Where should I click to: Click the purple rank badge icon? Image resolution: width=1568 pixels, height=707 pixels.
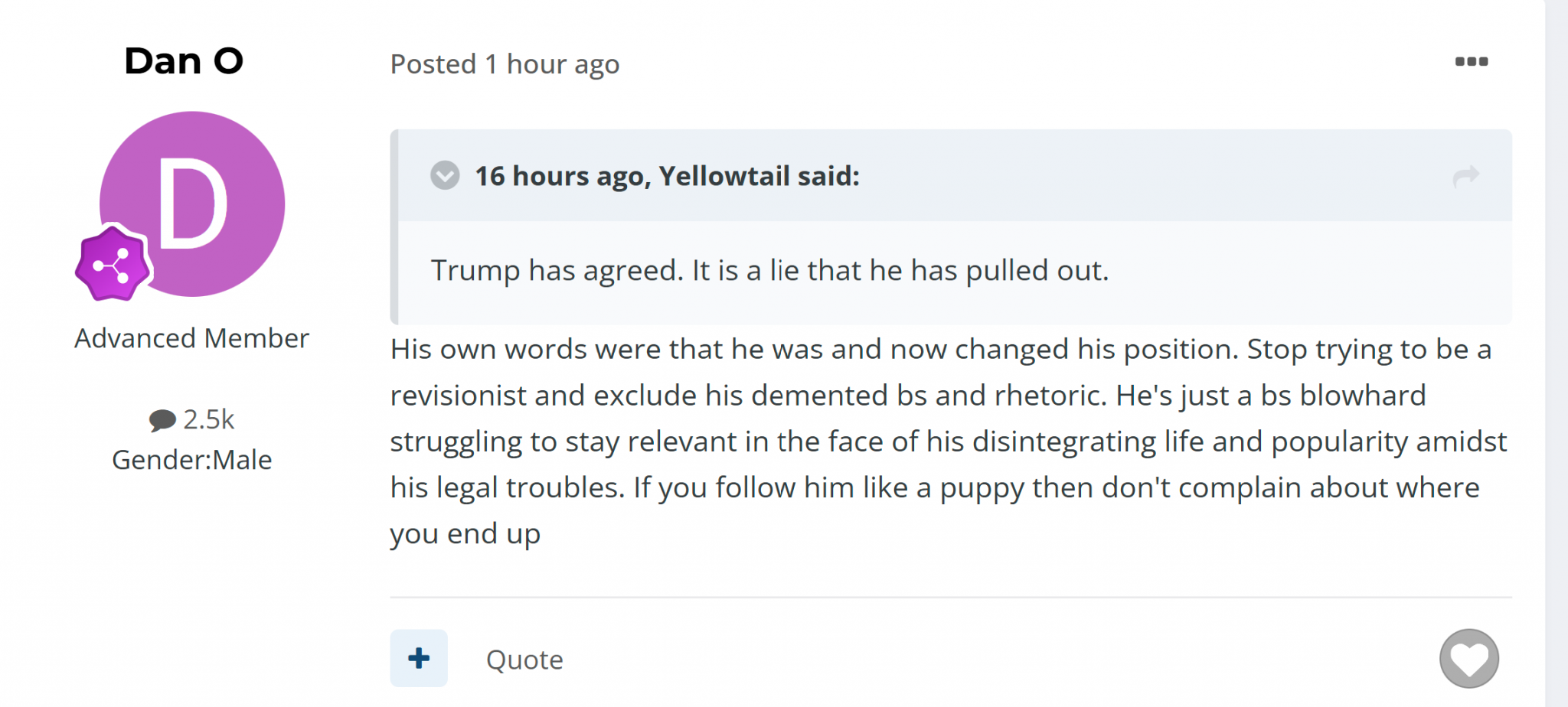pyautogui.click(x=113, y=264)
